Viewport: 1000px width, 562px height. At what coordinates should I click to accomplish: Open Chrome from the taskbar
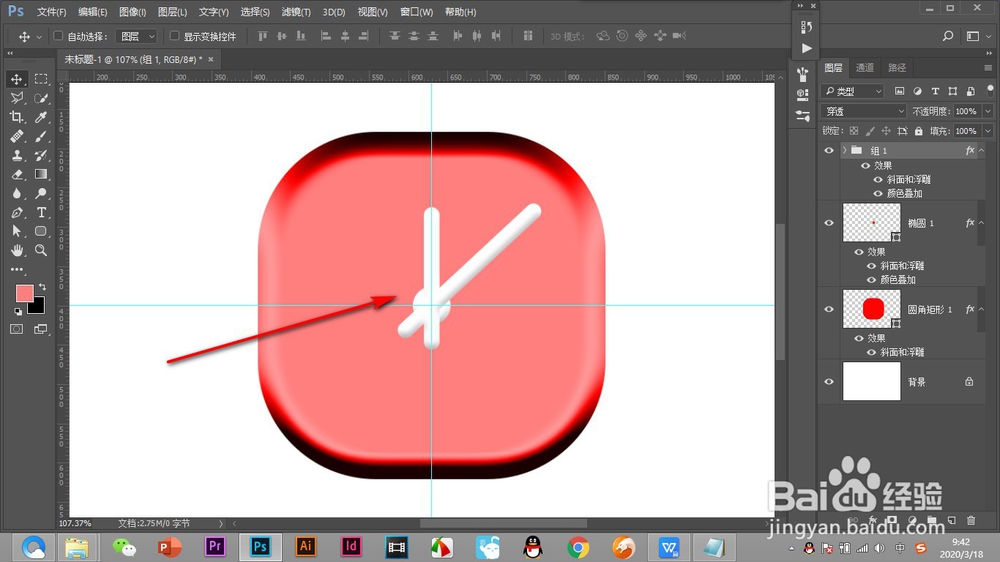coord(578,547)
